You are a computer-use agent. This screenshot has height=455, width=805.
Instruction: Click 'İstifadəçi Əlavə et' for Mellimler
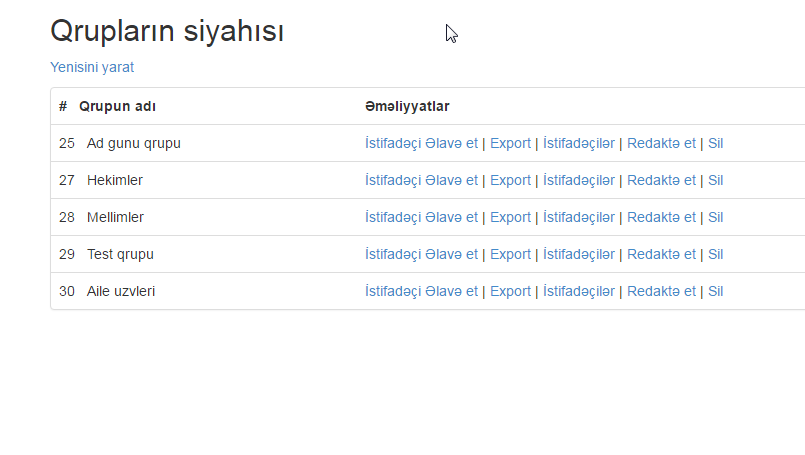tap(421, 217)
